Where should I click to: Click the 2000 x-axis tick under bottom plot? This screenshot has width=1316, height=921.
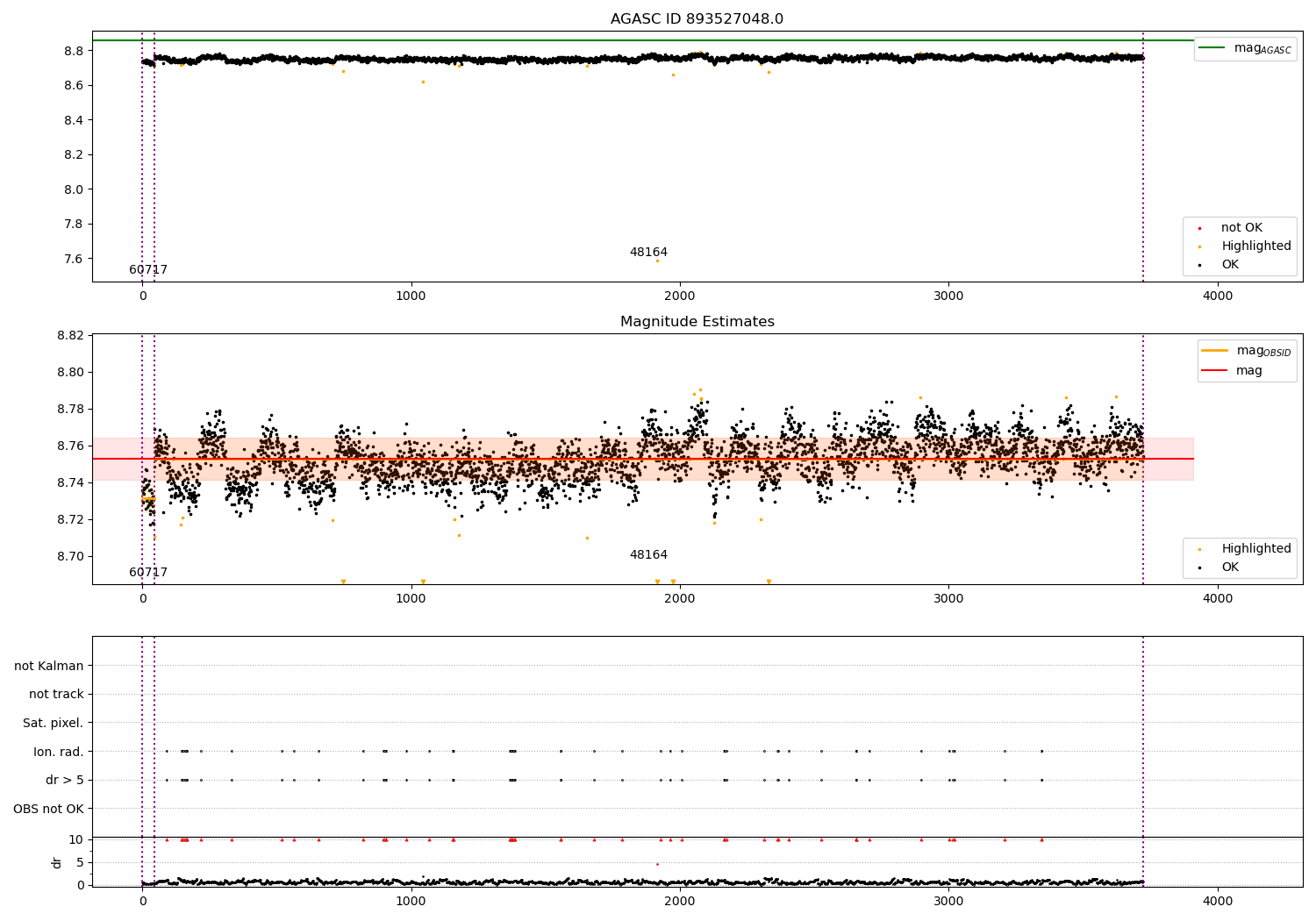tap(680, 902)
